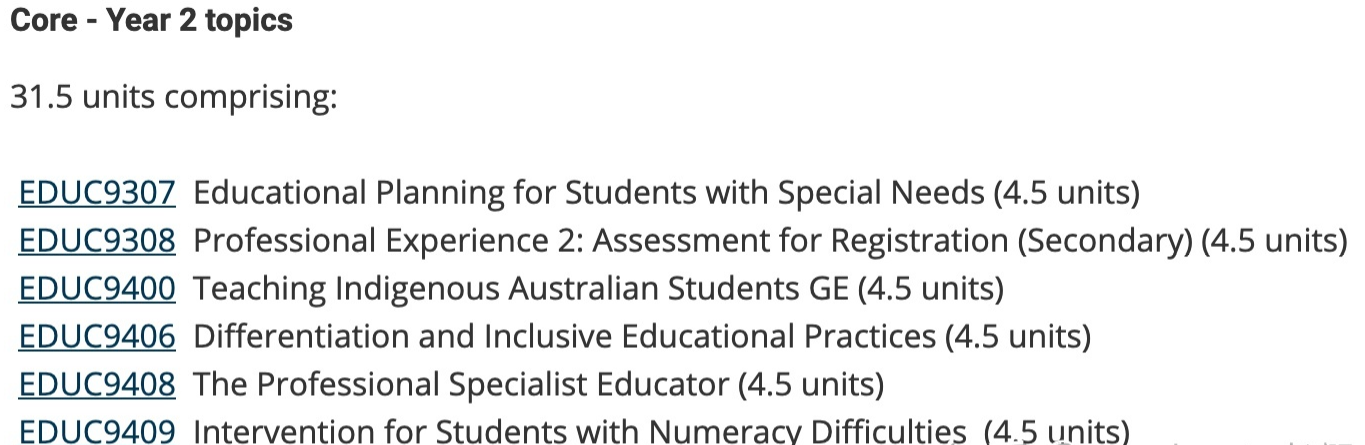Click the '31.5 units comprising:' text
Viewport: 1365px width, 445px height.
pyautogui.click(x=174, y=97)
